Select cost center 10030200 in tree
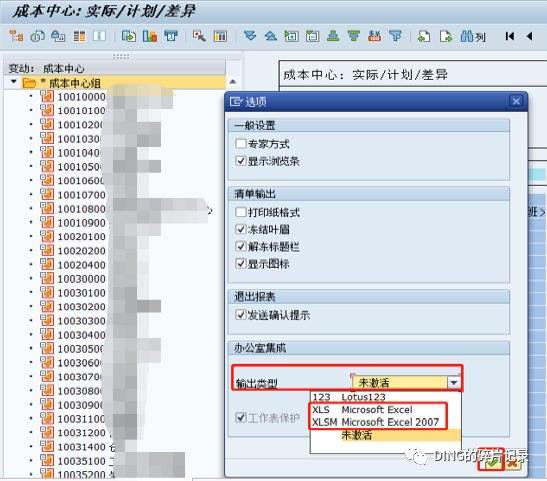The image size is (547, 481). 81,307
